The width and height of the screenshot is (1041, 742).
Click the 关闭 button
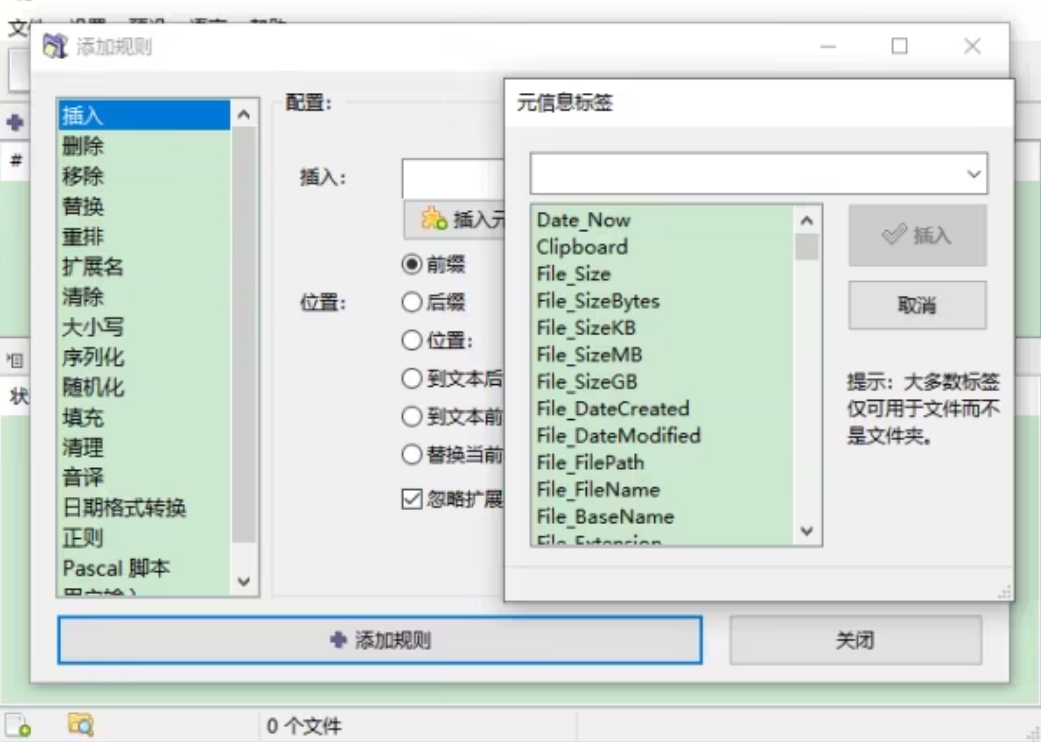coord(855,640)
